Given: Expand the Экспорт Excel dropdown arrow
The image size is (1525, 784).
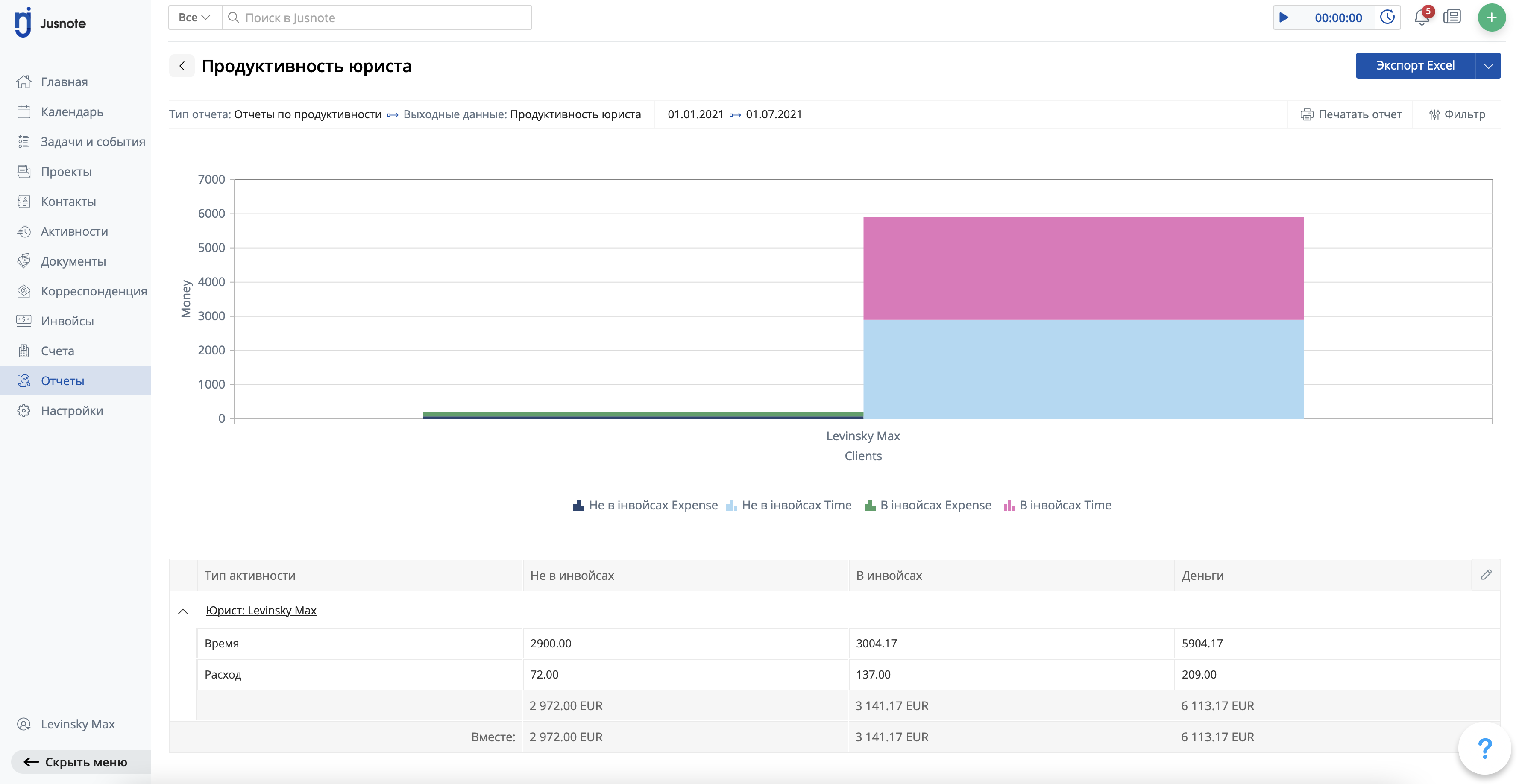Looking at the screenshot, I should (x=1488, y=66).
